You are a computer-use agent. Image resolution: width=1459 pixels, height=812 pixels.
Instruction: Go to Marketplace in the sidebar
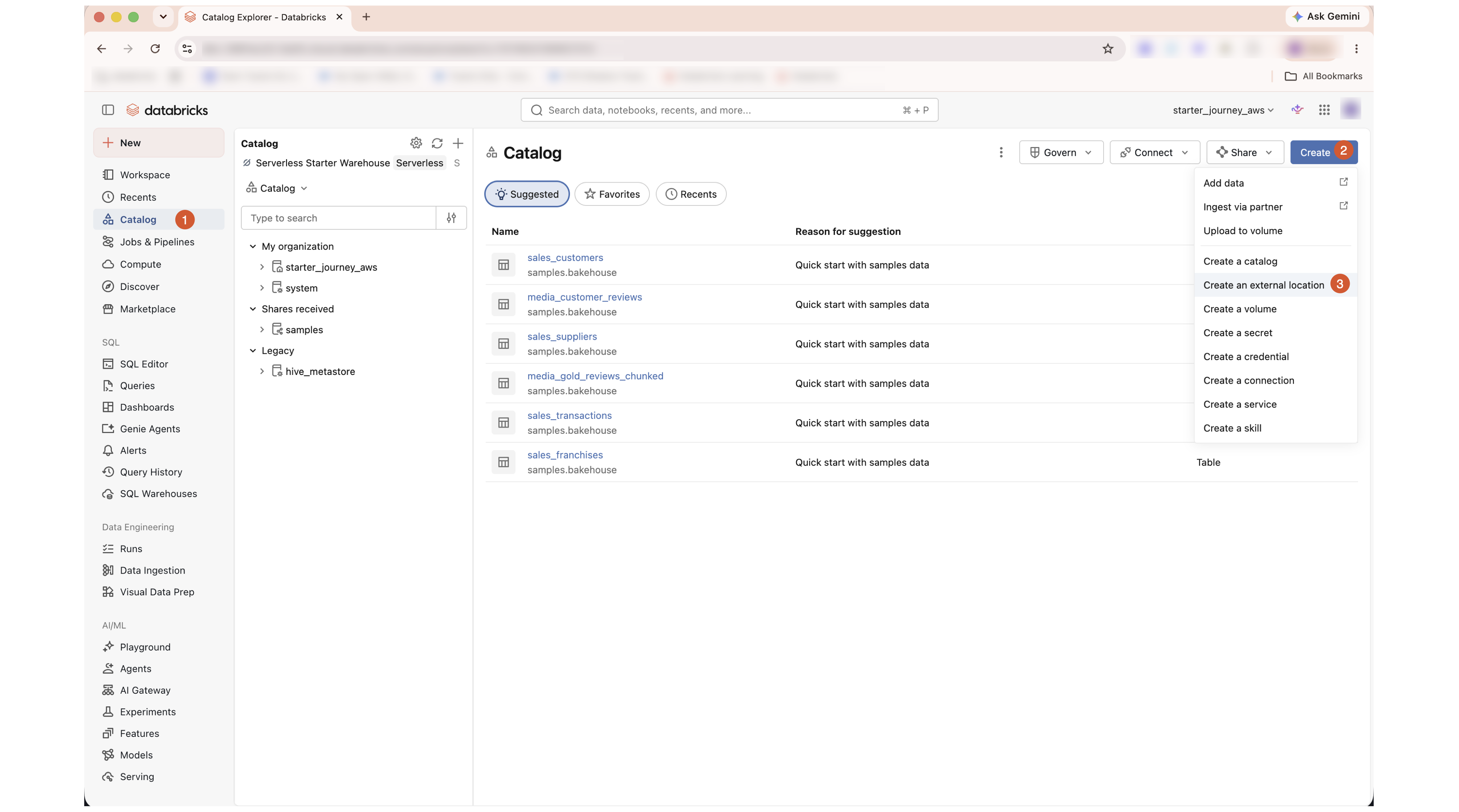coord(148,309)
